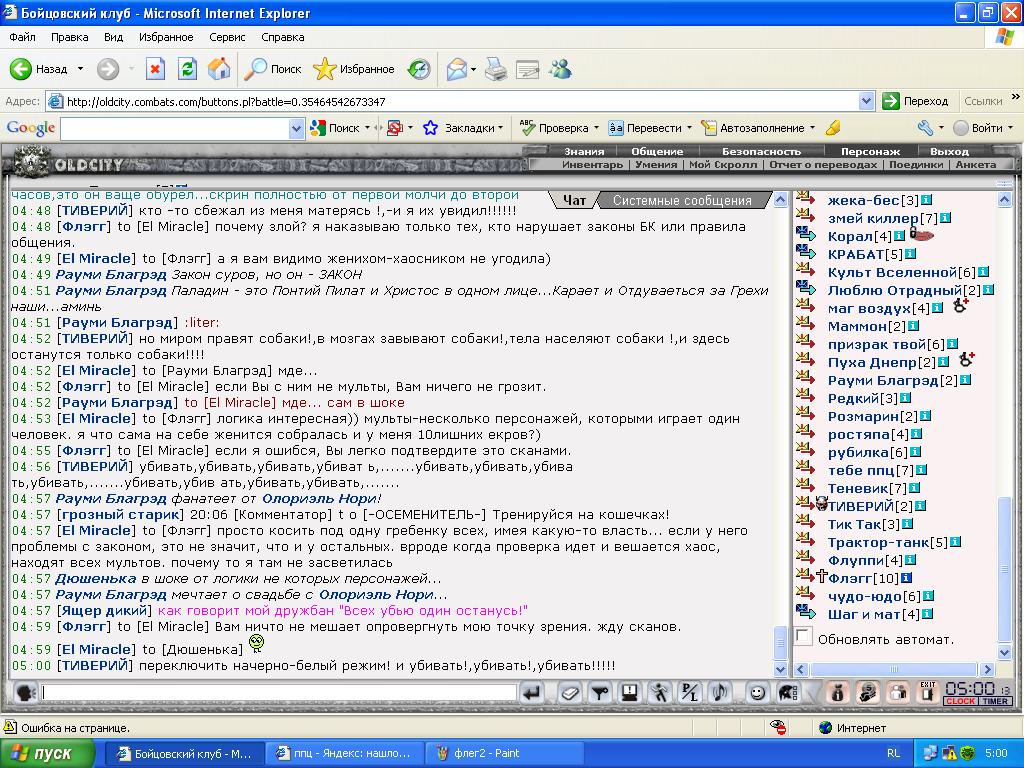
Task: Open the Избранное menu
Action: (x=166, y=37)
